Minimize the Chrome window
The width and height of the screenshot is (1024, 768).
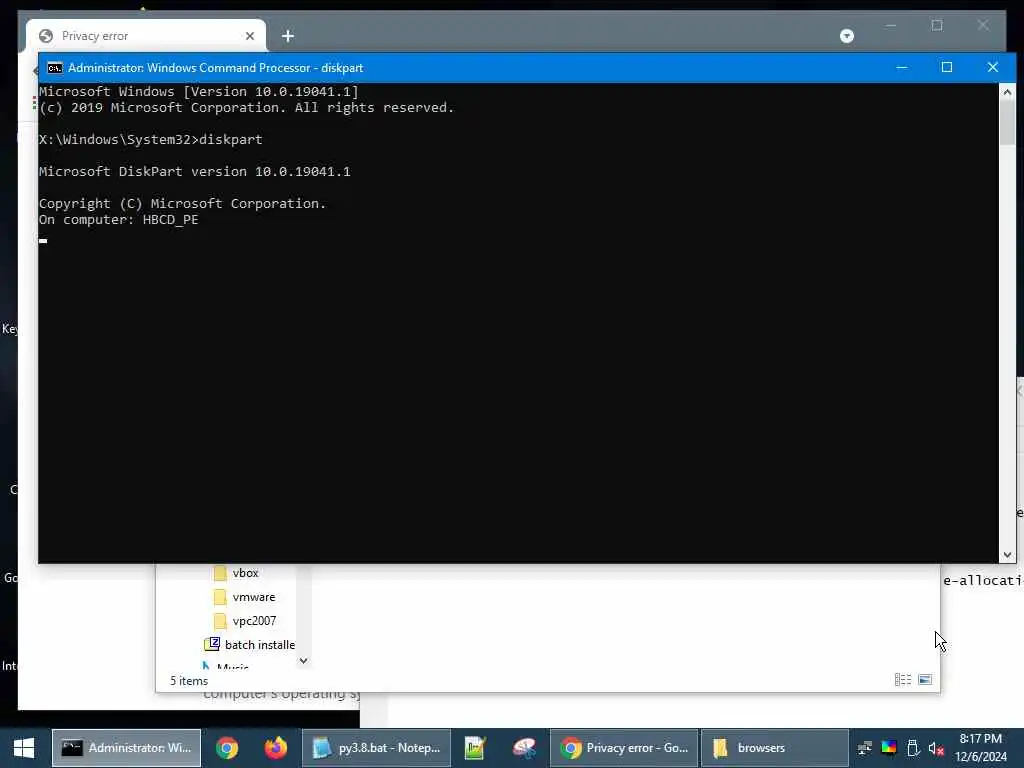[x=891, y=25]
